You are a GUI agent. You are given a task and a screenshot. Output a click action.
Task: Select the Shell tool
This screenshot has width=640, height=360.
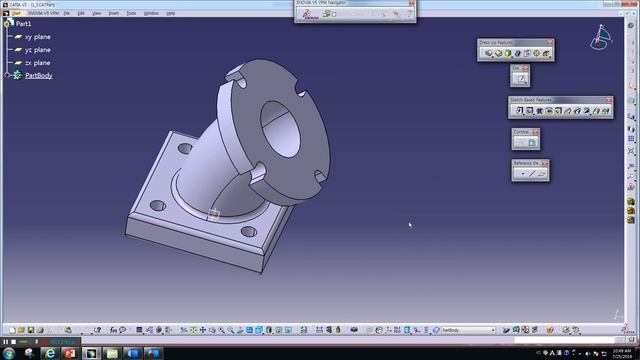pos(518,53)
